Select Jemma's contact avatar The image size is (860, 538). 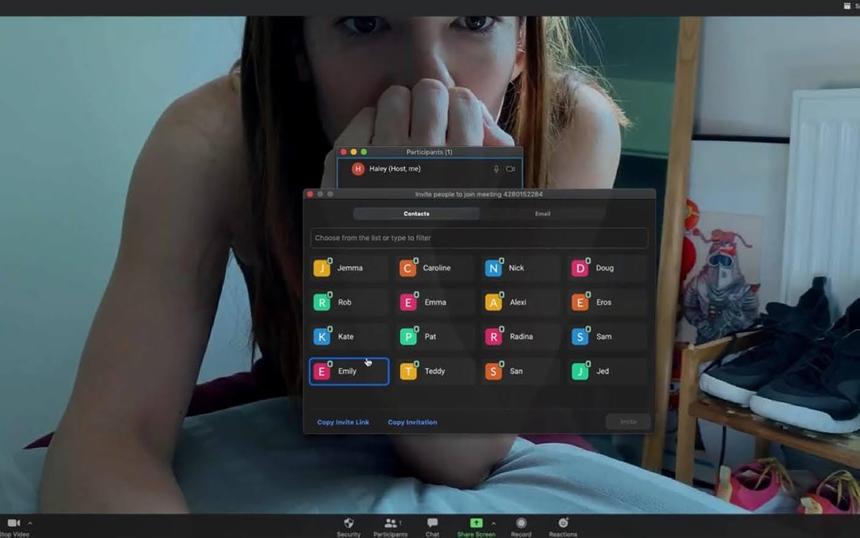pyautogui.click(x=321, y=268)
